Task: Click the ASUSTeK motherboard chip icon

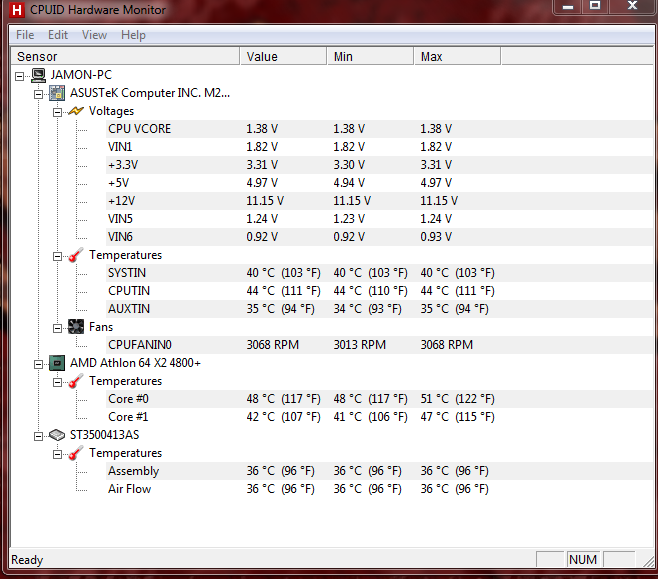Action: [57, 93]
